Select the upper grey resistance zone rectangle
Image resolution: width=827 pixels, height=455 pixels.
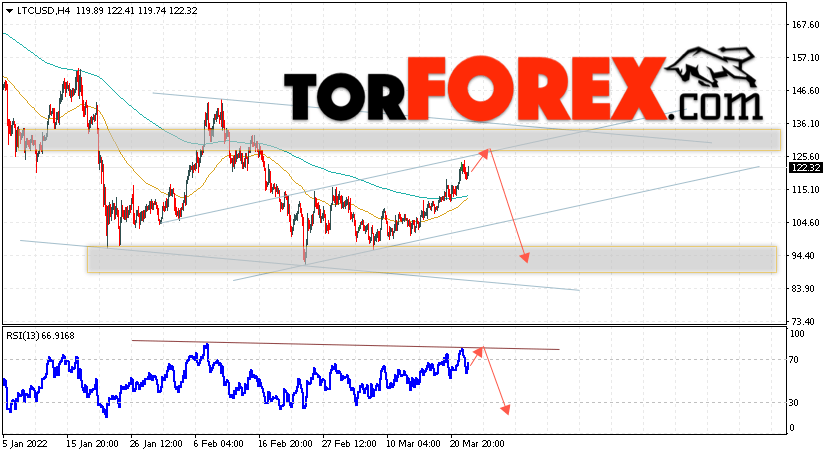[x=398, y=140]
